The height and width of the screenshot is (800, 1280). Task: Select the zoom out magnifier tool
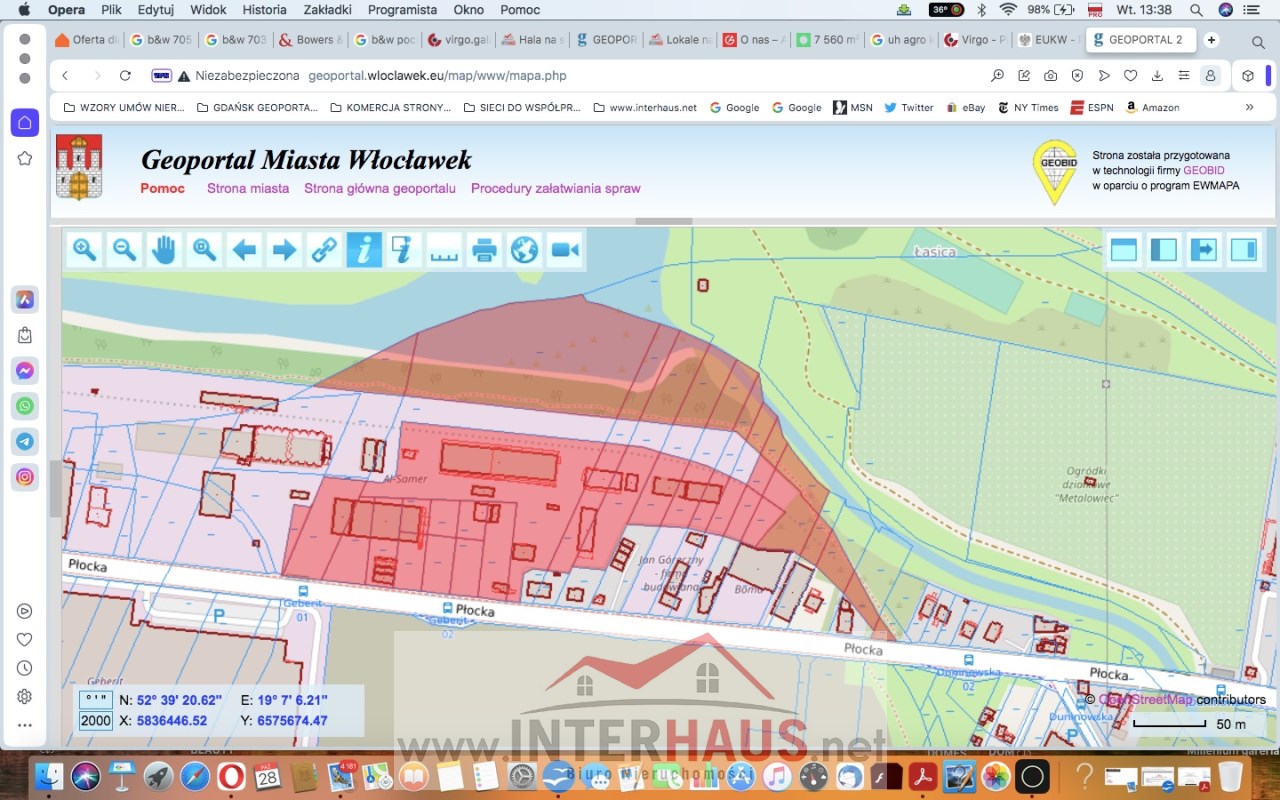(x=125, y=249)
